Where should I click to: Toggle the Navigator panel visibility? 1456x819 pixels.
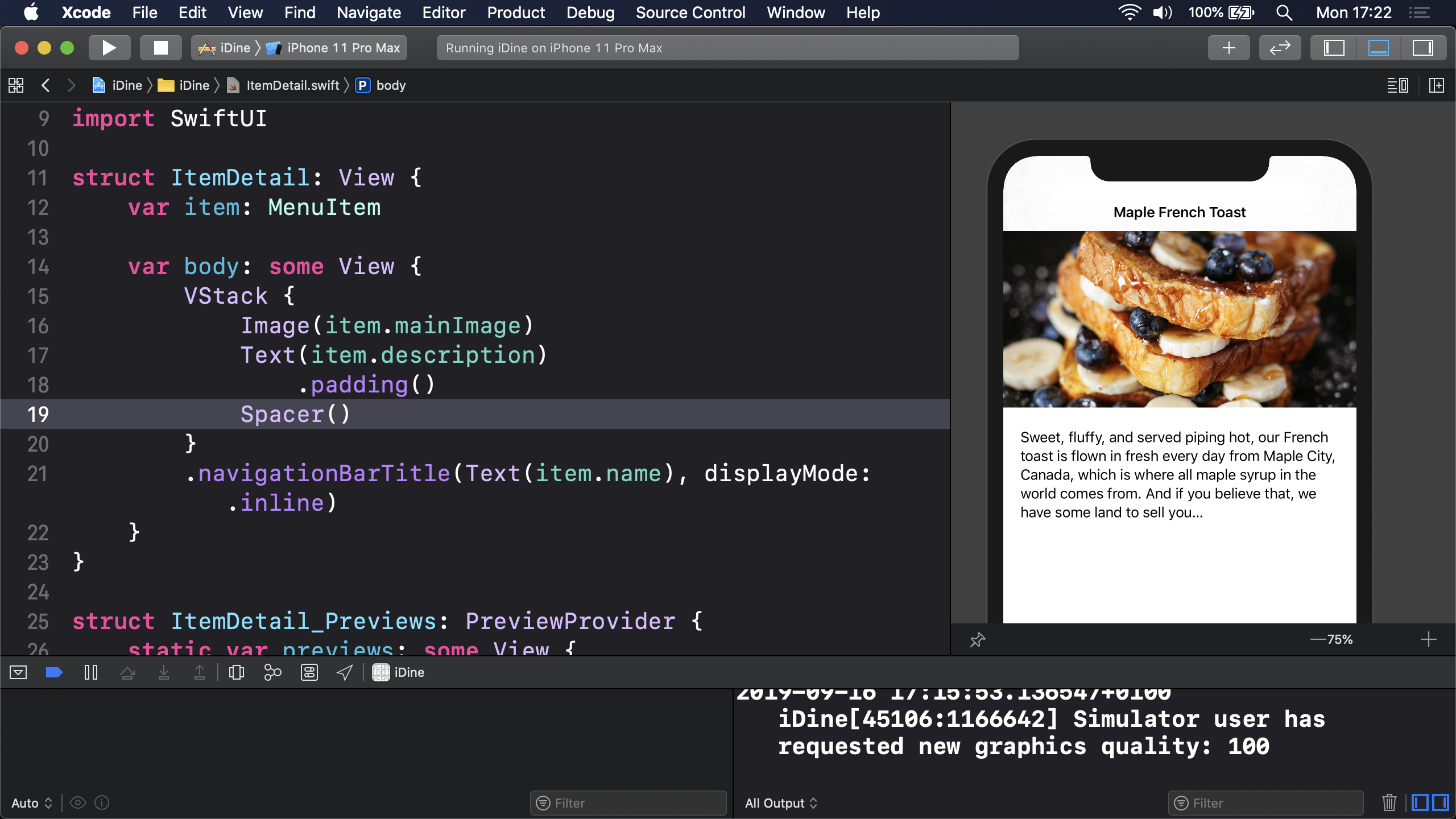[1334, 48]
